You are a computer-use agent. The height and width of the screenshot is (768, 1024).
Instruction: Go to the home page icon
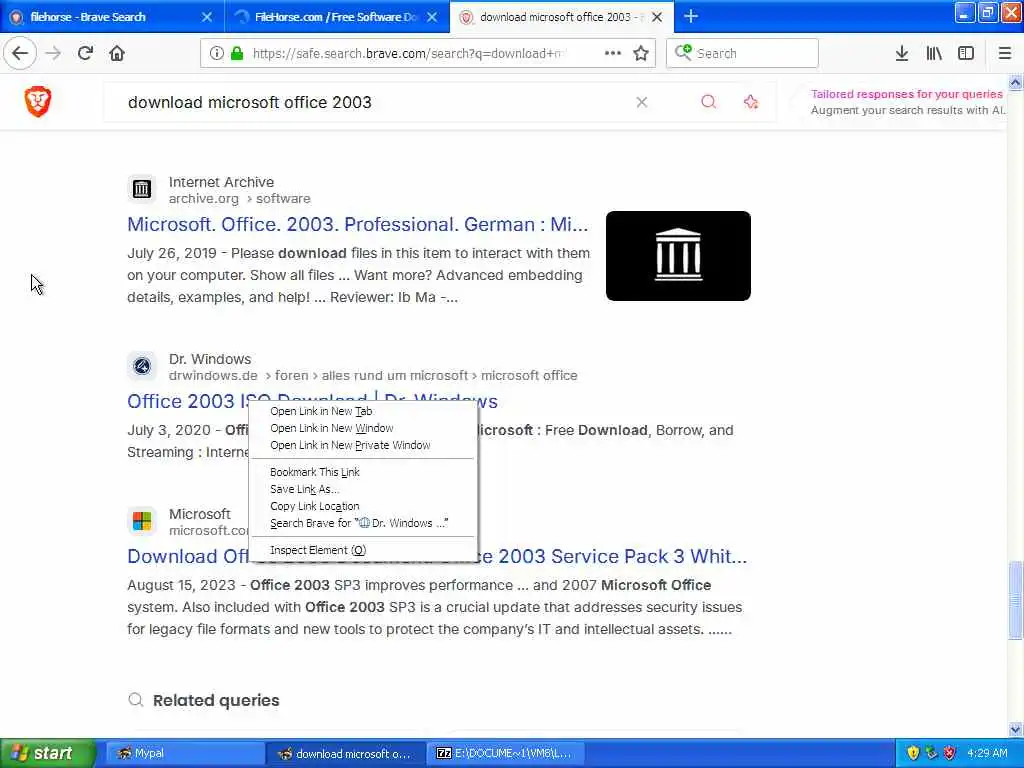pyautogui.click(x=117, y=53)
